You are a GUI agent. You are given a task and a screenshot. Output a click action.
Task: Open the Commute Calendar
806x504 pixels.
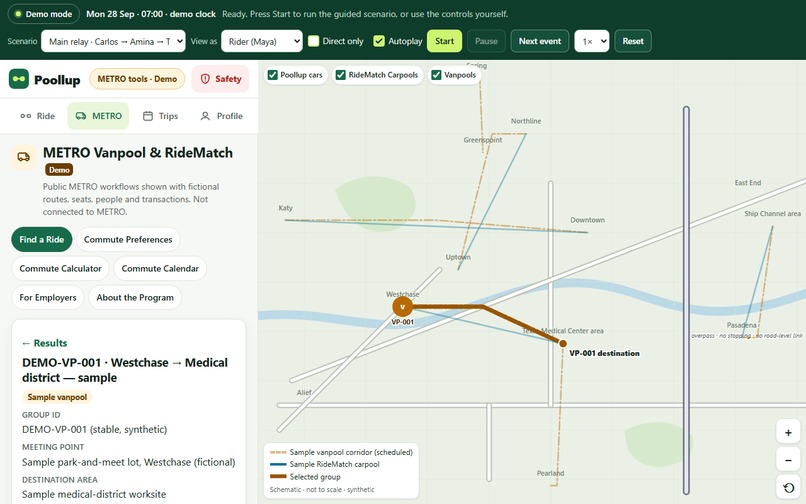pos(160,268)
